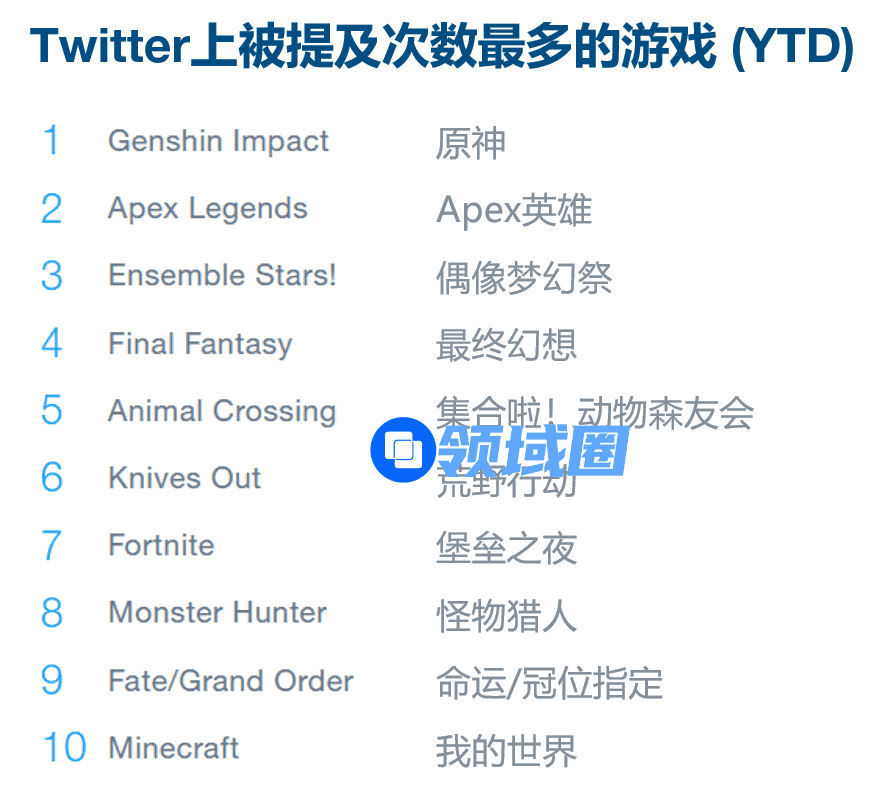This screenshot has width=885, height=802.
Task: Click the Animal Crossing entry
Action: (222, 411)
